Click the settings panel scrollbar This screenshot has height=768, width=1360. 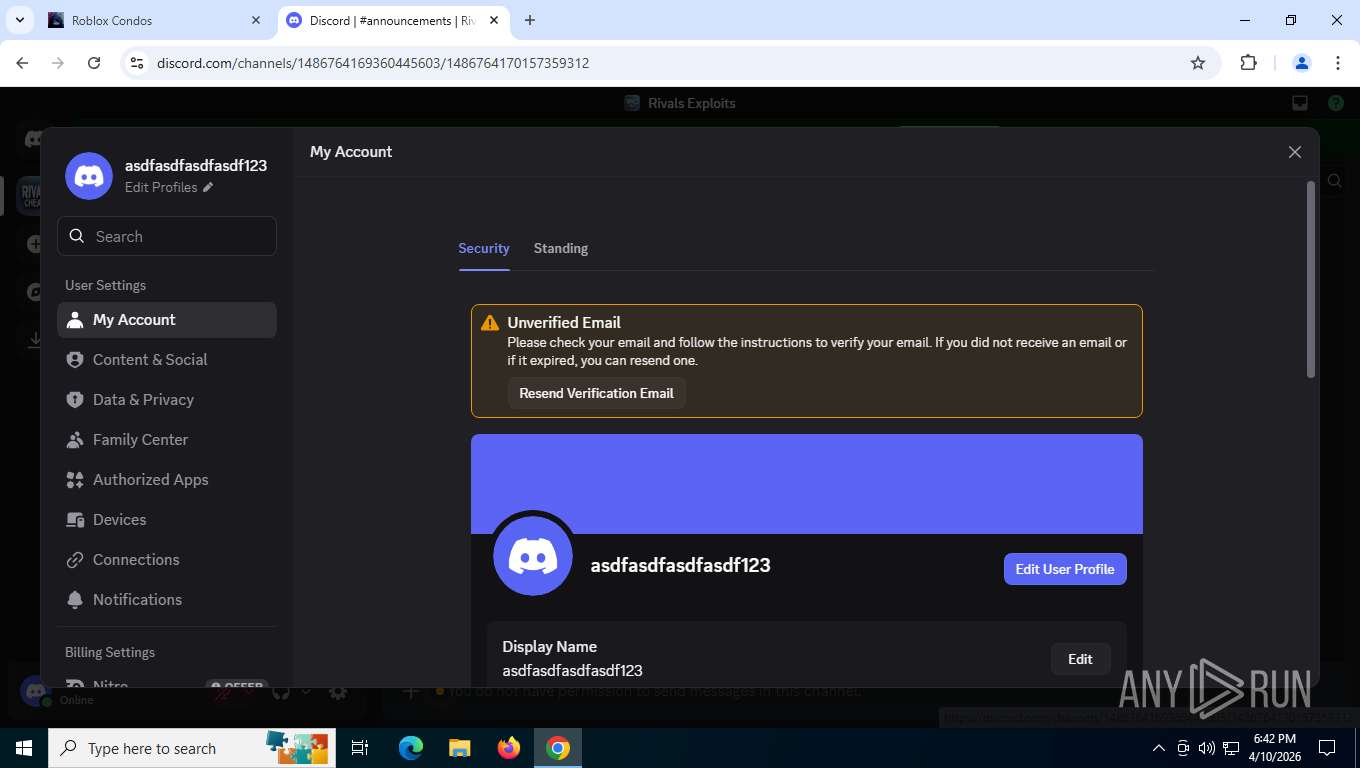click(x=1311, y=279)
